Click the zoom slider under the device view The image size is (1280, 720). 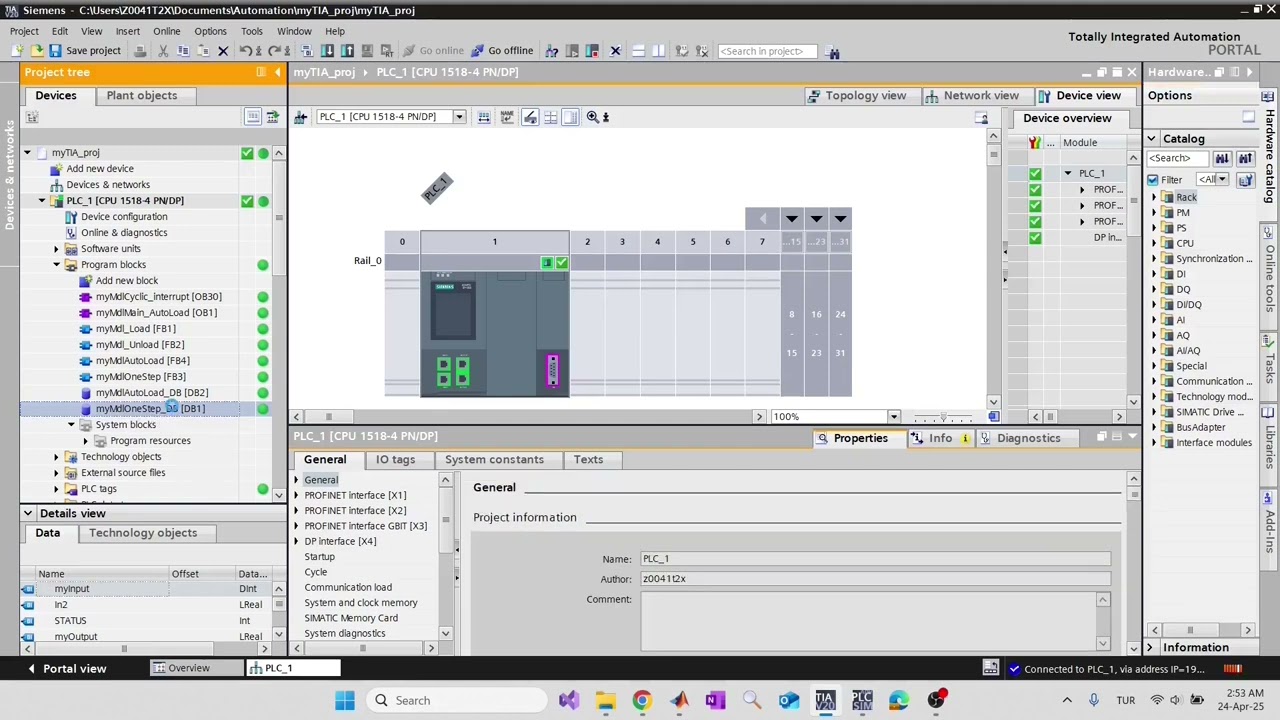944,417
